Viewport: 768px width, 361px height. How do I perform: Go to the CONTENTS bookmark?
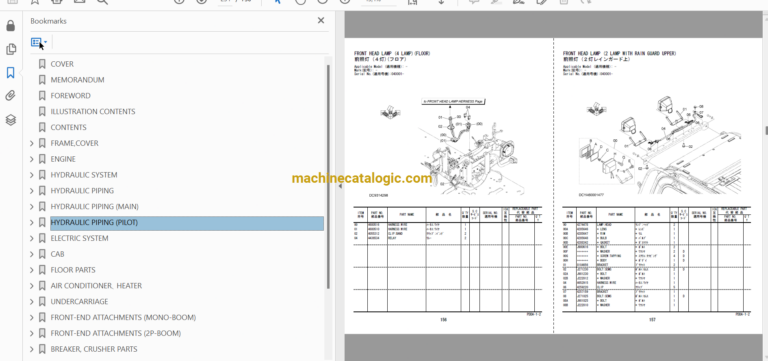pos(68,127)
